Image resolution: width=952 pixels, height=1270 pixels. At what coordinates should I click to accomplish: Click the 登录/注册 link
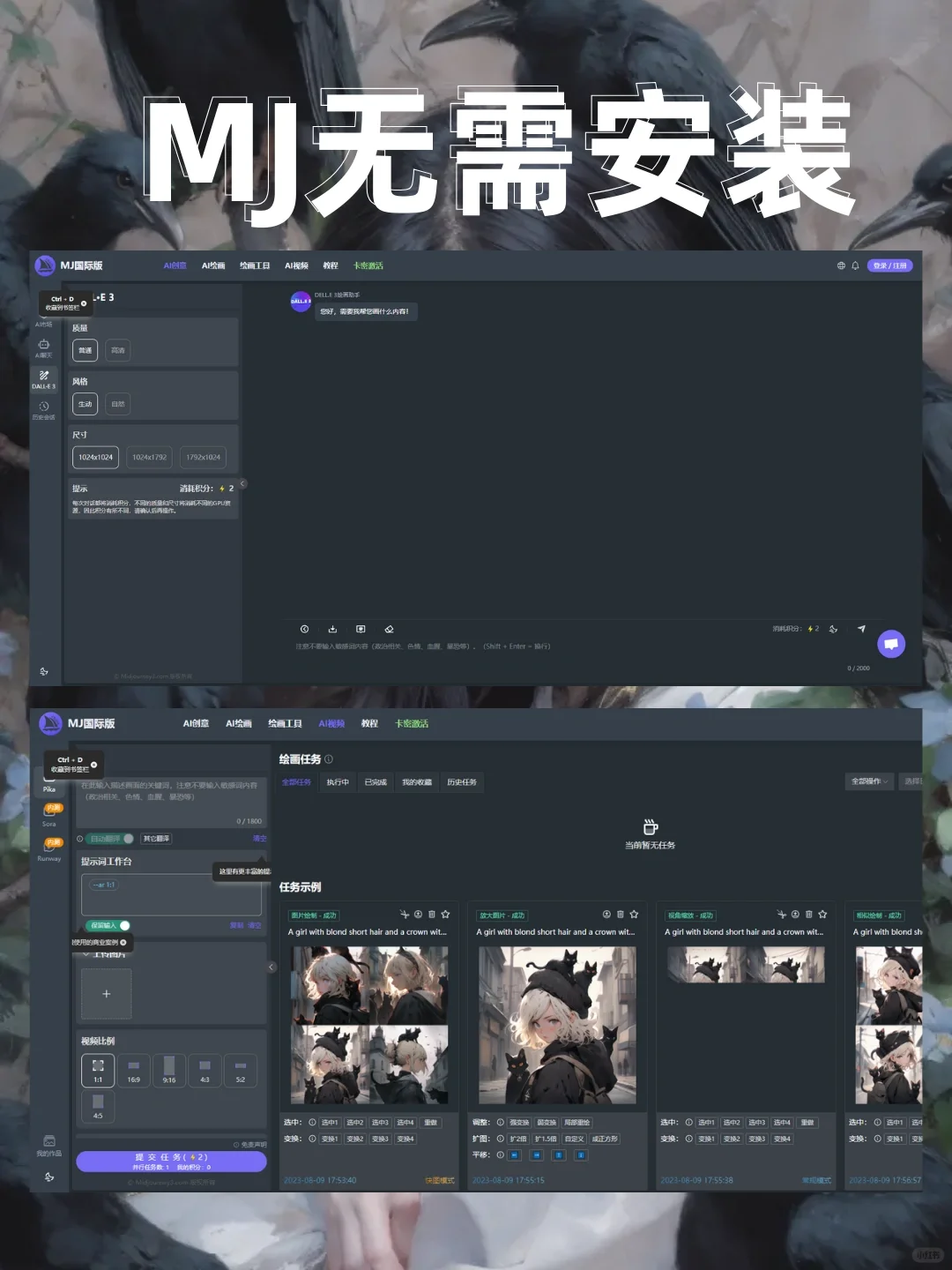(x=890, y=265)
